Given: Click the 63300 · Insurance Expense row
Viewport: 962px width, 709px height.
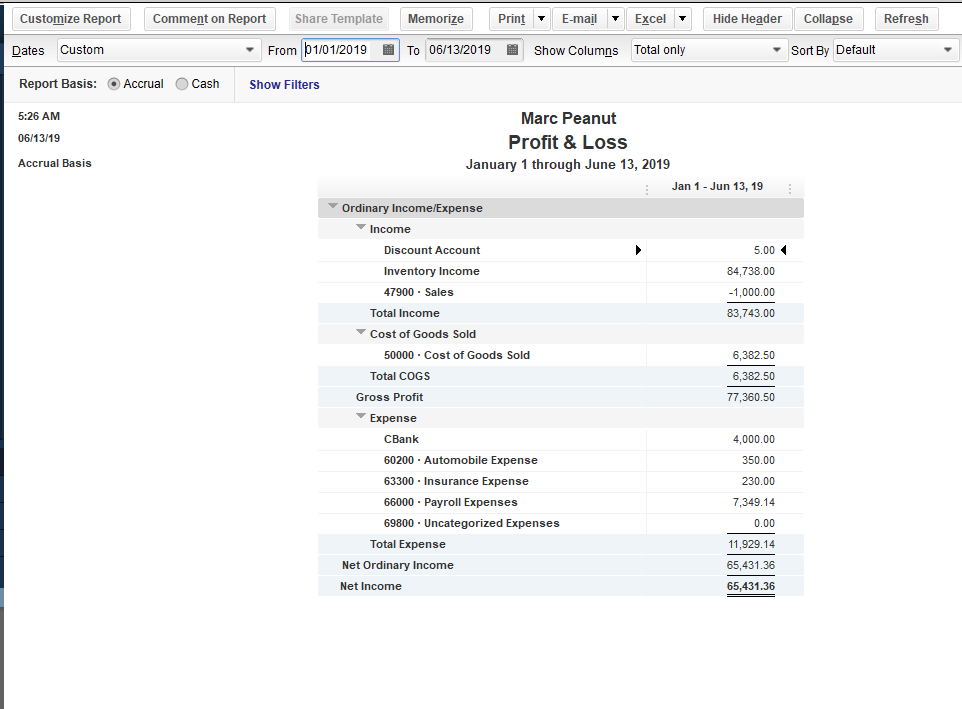Looking at the screenshot, I should (x=561, y=481).
